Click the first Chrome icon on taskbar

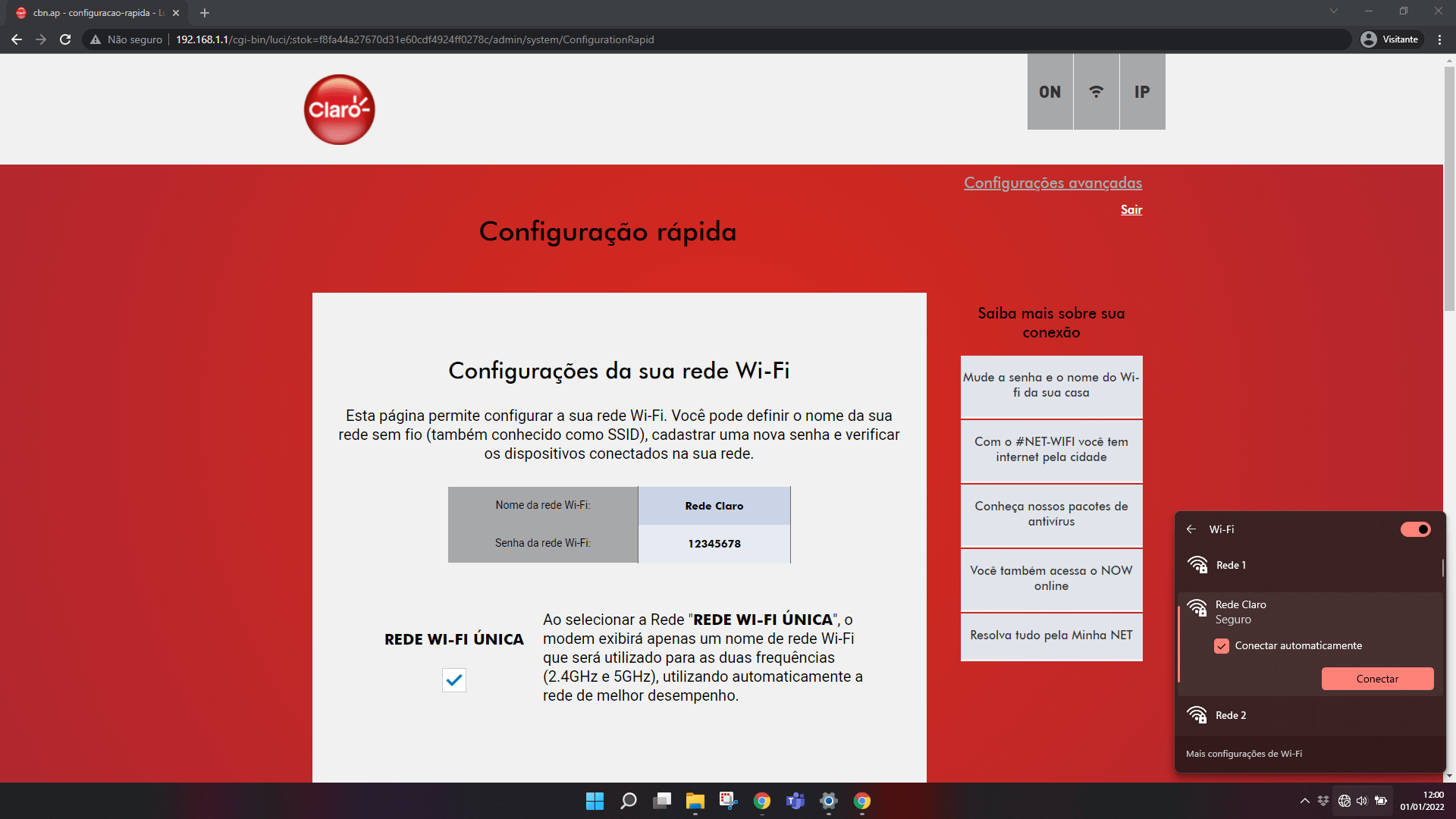[762, 801]
